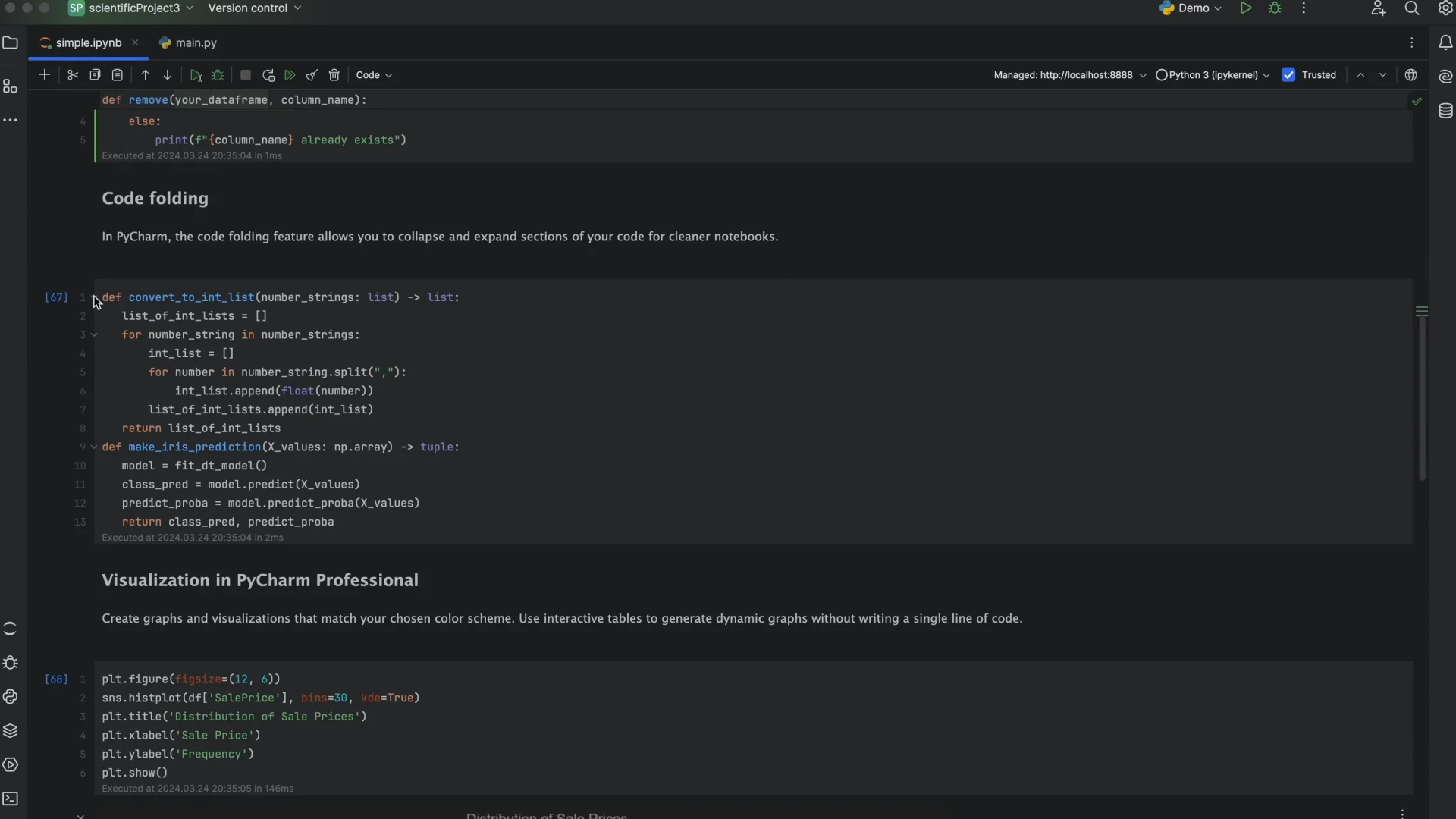The image size is (1456, 819).
Task: Run the Demo configuration with the play button
Action: click(x=1245, y=8)
